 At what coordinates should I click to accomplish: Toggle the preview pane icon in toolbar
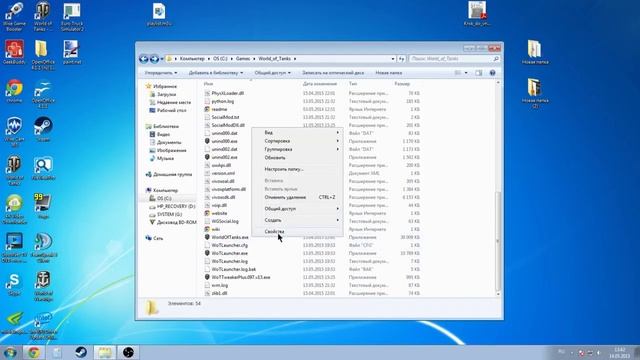tap(478, 73)
